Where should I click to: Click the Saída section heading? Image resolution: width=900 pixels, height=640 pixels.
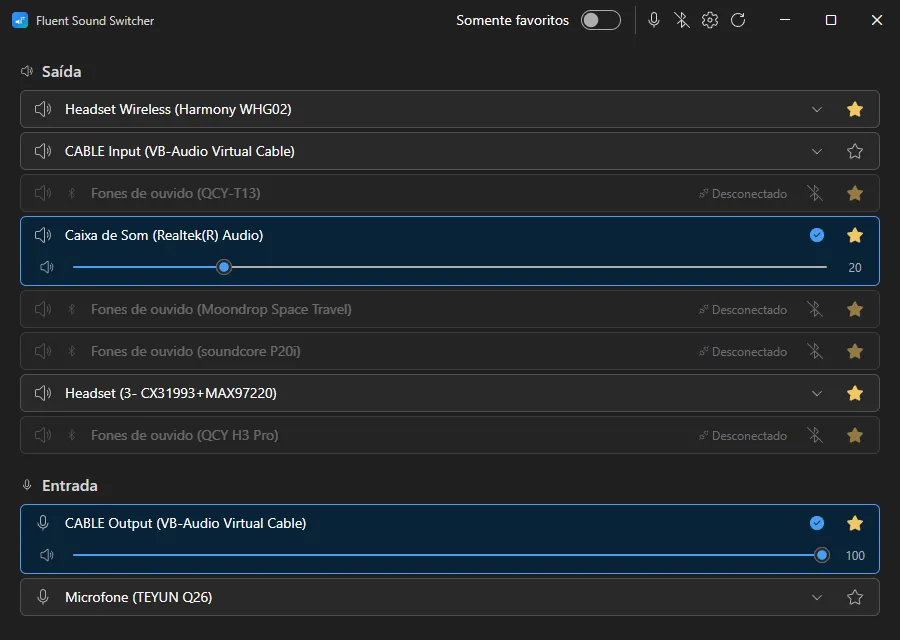tap(61, 72)
